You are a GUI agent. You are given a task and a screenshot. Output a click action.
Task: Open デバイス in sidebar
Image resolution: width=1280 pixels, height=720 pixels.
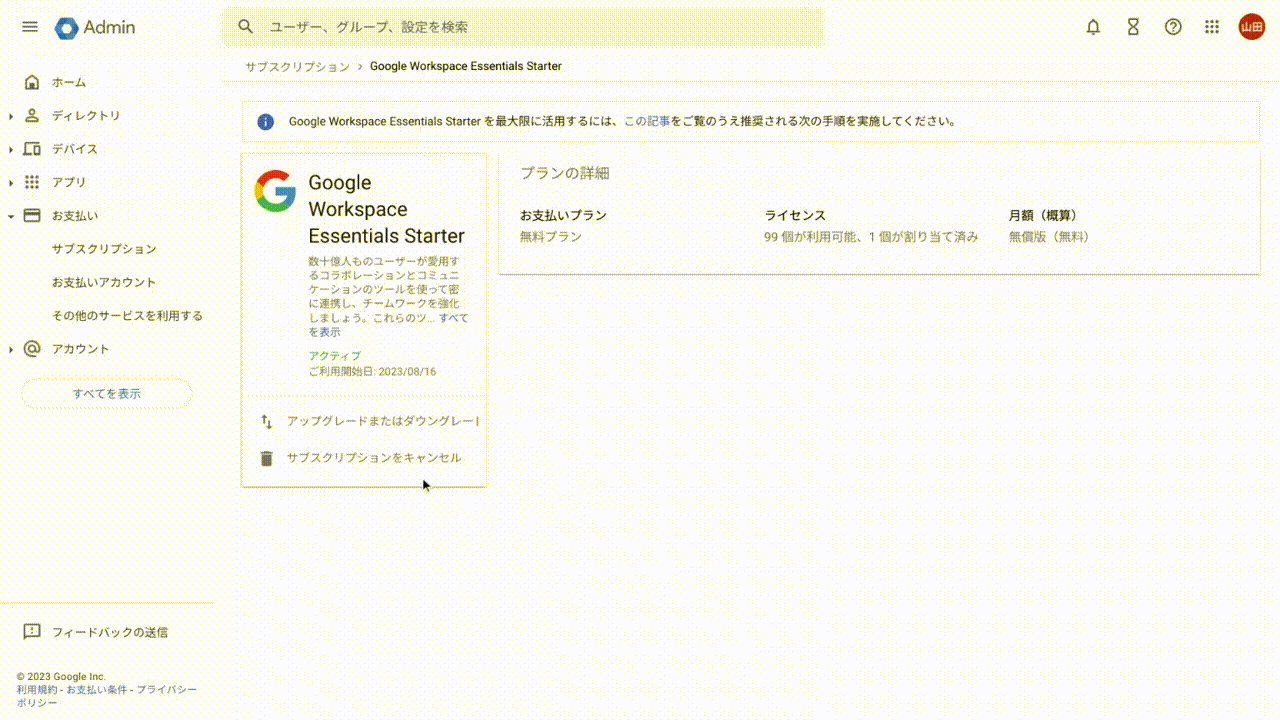(x=75, y=149)
